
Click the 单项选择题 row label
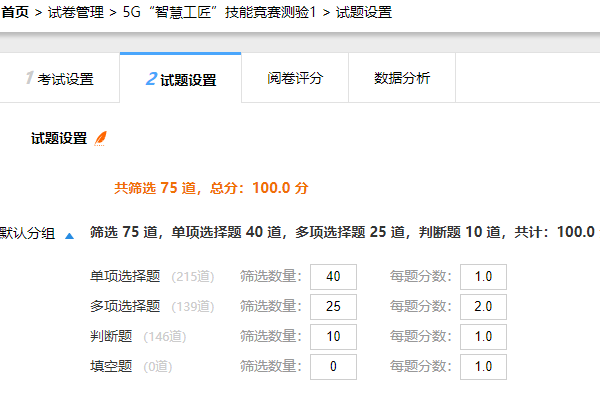coord(125,276)
